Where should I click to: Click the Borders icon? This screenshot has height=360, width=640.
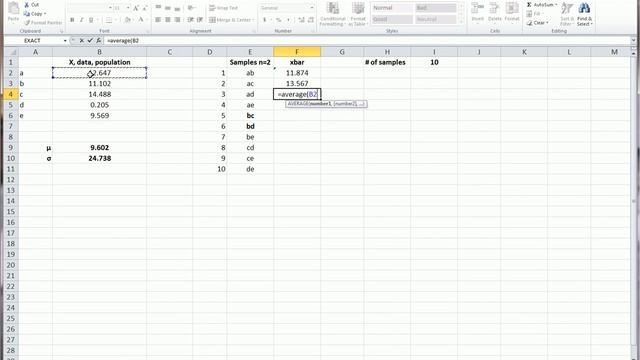[x=109, y=20]
